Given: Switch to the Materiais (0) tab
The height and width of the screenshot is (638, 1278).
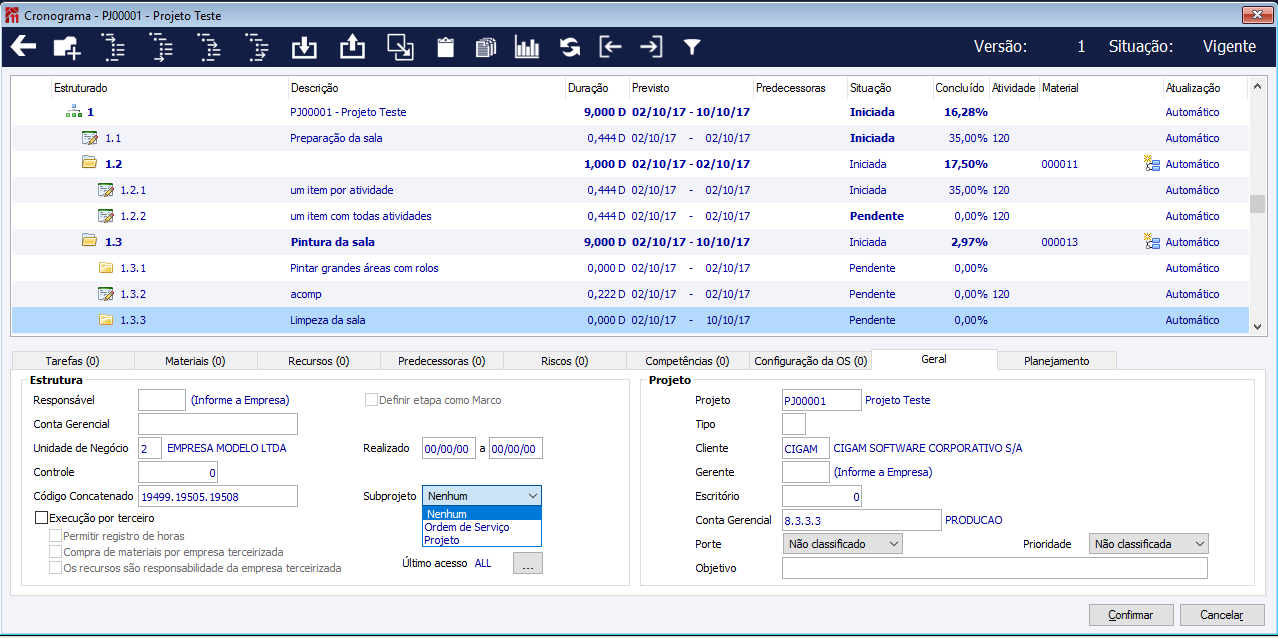Looking at the screenshot, I should click(195, 361).
